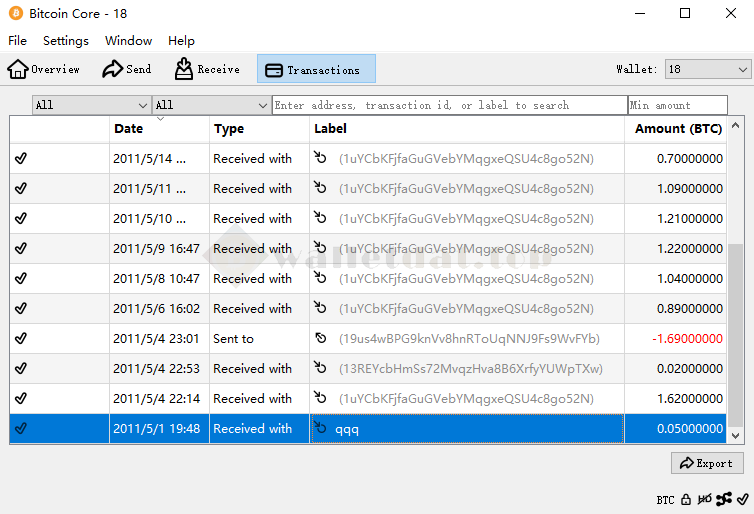
Task: Open the Help menu
Action: [x=181, y=41]
